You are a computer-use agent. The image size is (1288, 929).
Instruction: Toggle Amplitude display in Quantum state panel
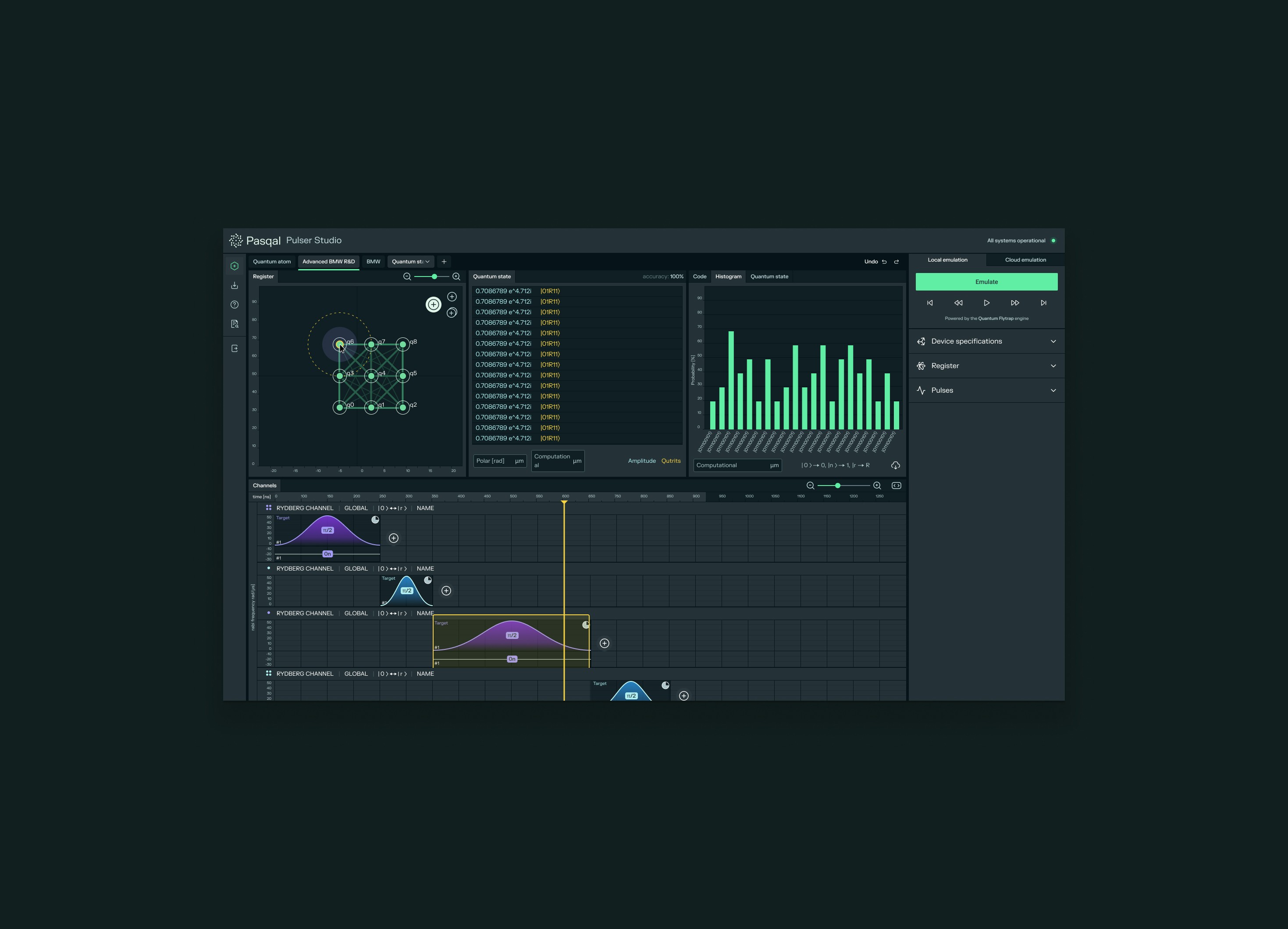tap(641, 461)
